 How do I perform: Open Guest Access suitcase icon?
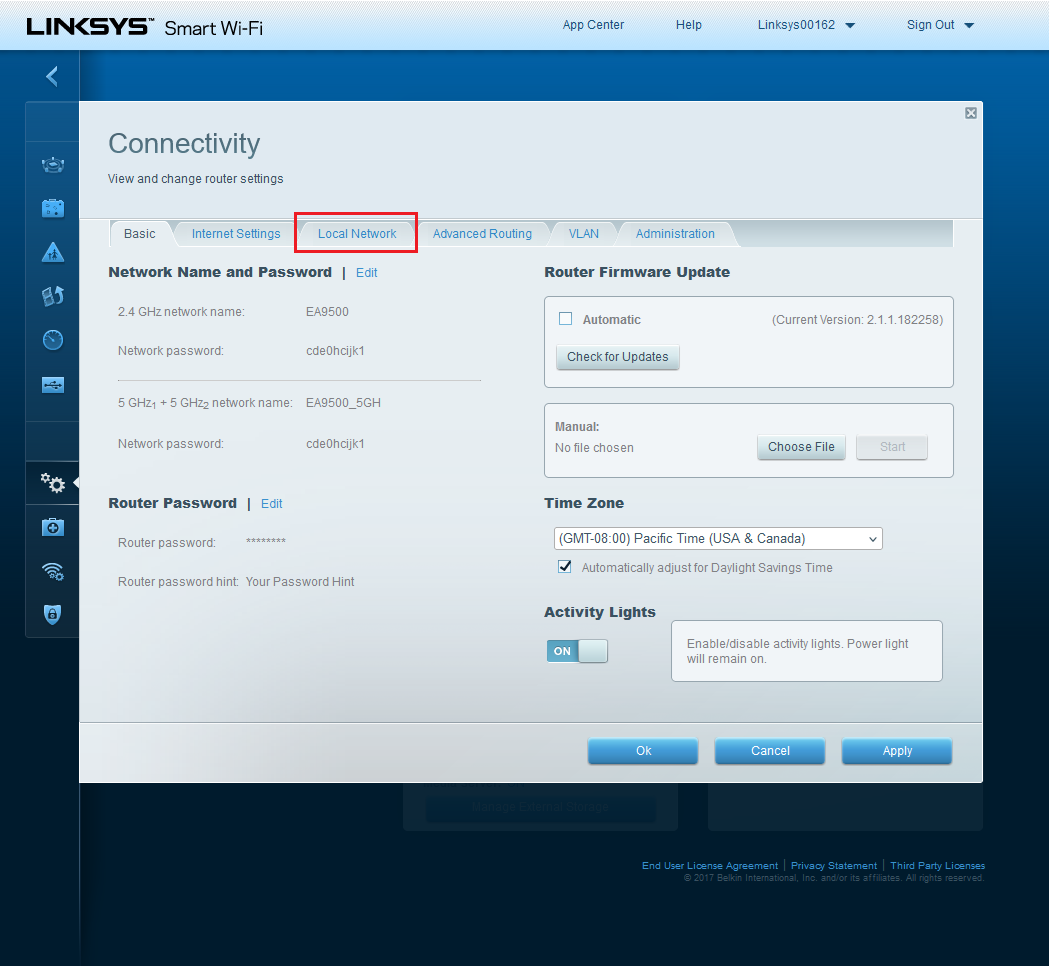pos(53,208)
